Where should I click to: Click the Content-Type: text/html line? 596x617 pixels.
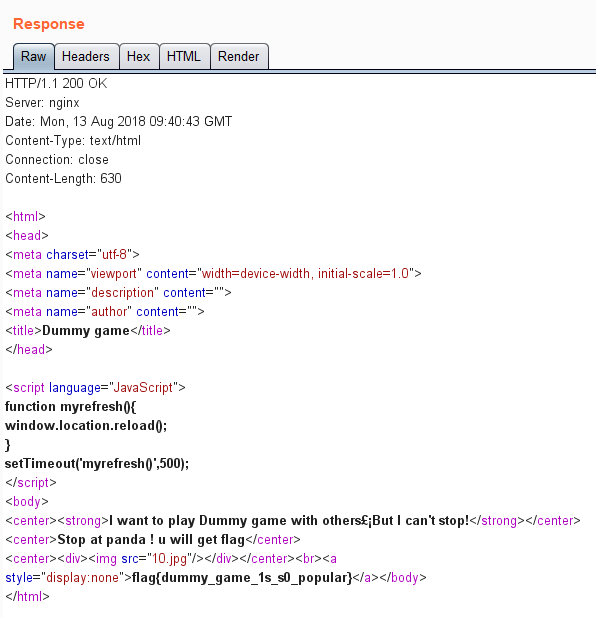[x=73, y=140]
